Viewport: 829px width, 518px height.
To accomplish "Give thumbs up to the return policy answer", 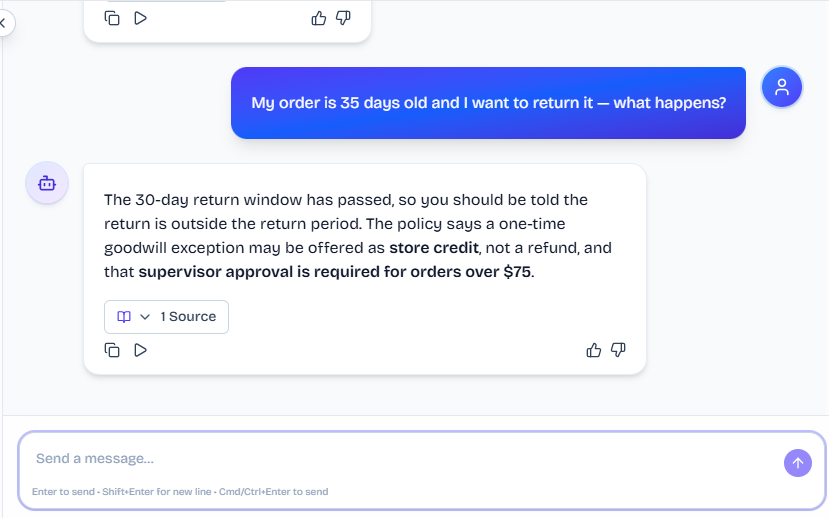I will pos(594,350).
